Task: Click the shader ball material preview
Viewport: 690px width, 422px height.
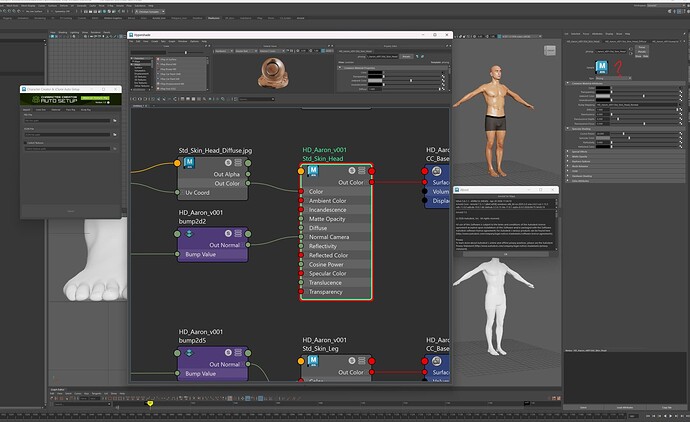Action: [273, 72]
